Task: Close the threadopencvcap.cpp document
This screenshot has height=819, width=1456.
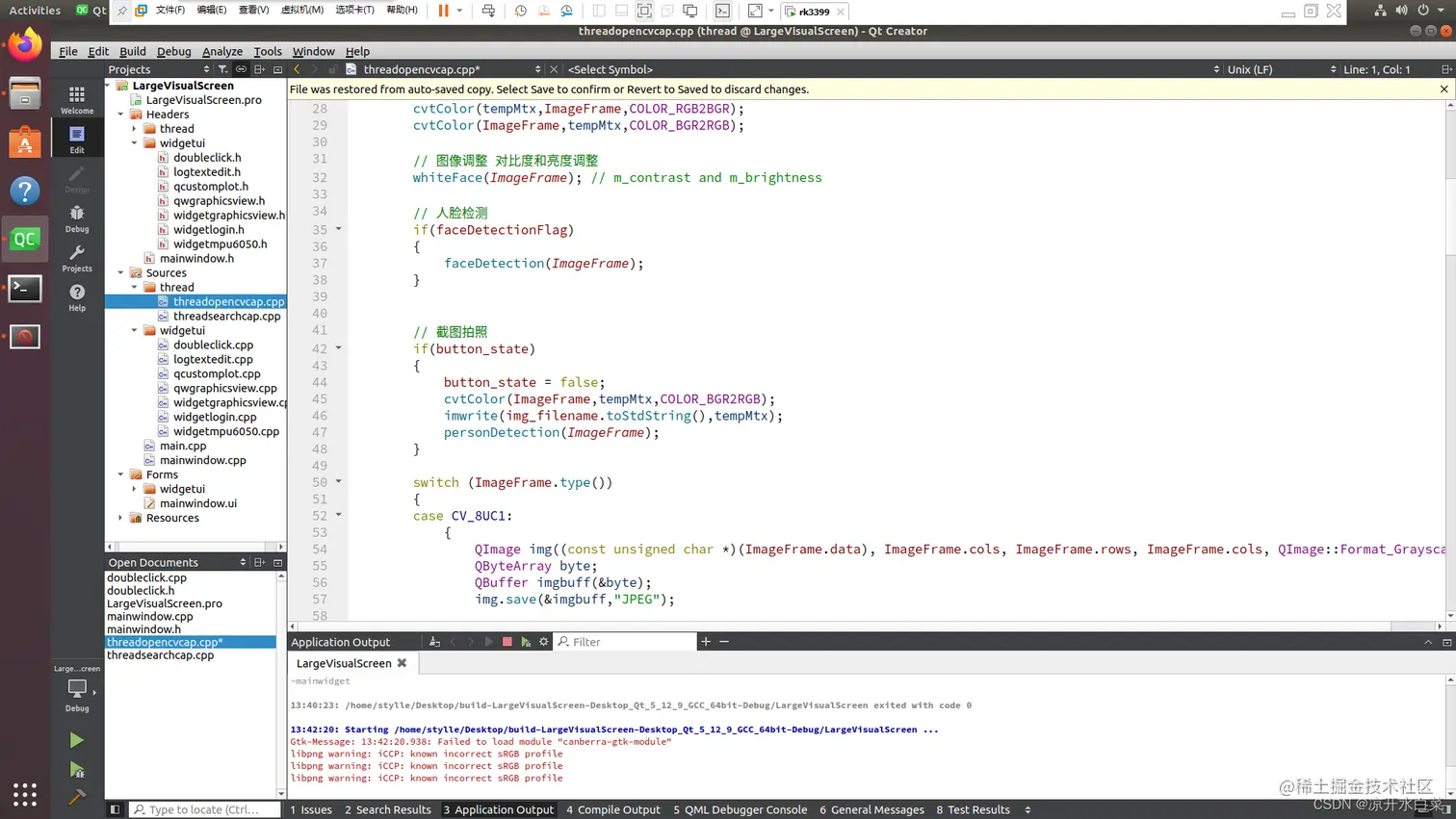Action: [x=554, y=69]
